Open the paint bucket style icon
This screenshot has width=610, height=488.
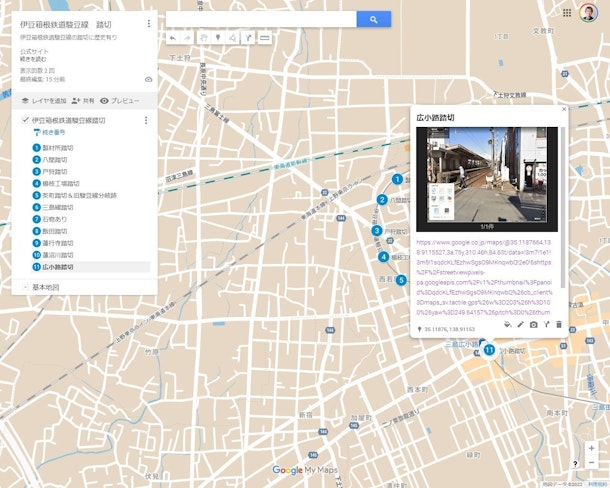pyautogui.click(x=507, y=325)
